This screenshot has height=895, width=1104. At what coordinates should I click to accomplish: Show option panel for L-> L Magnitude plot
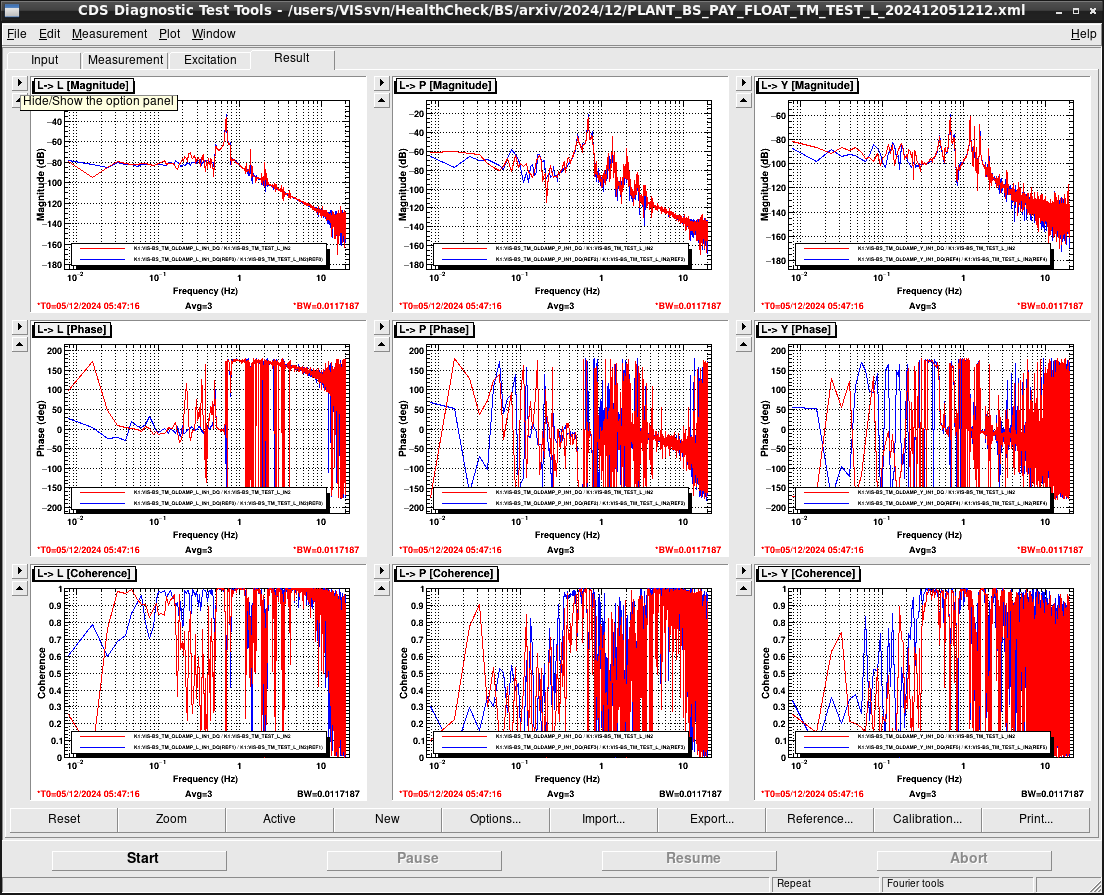click(20, 83)
